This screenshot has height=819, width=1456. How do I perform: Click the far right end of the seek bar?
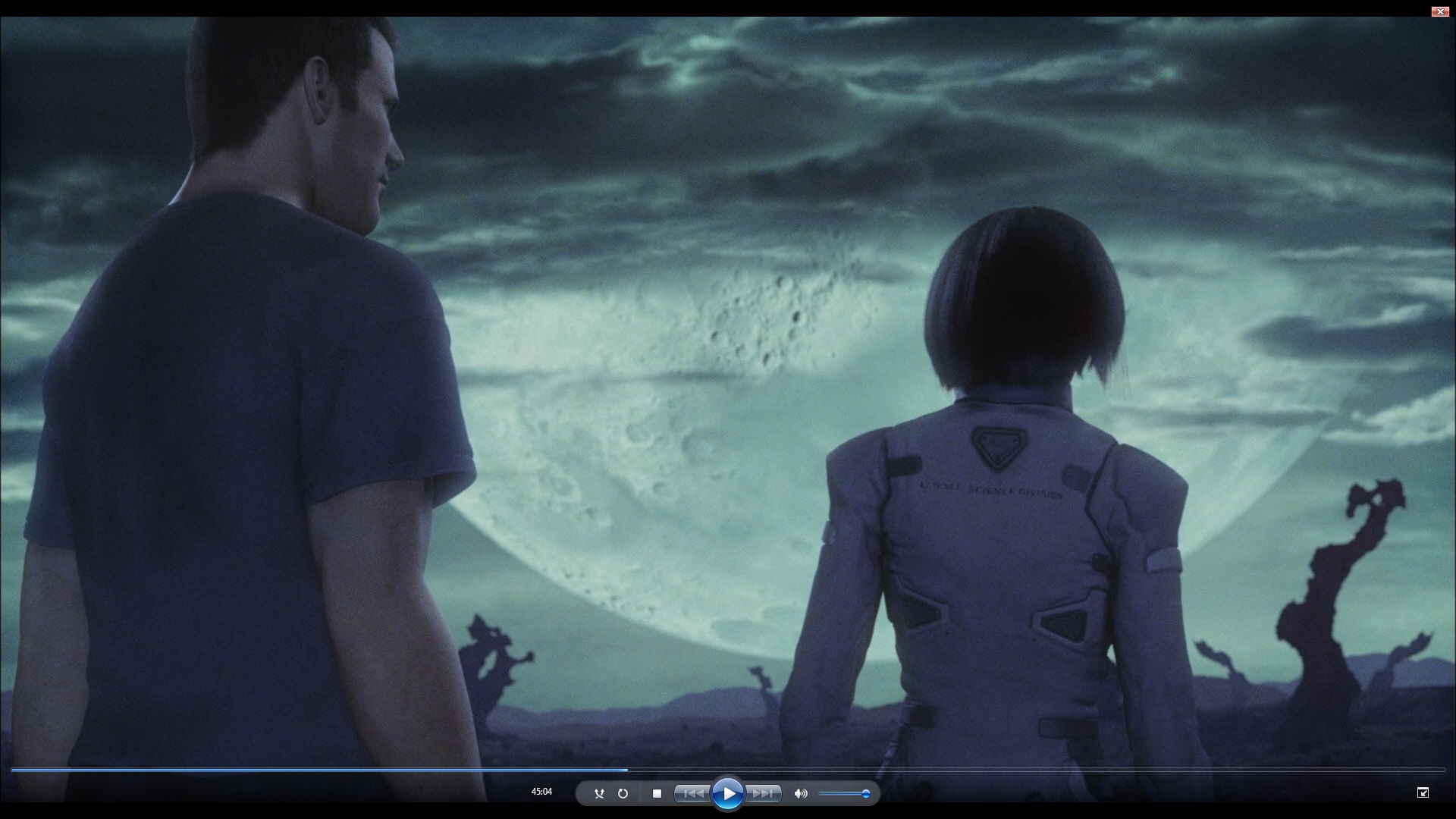pyautogui.click(x=1443, y=770)
